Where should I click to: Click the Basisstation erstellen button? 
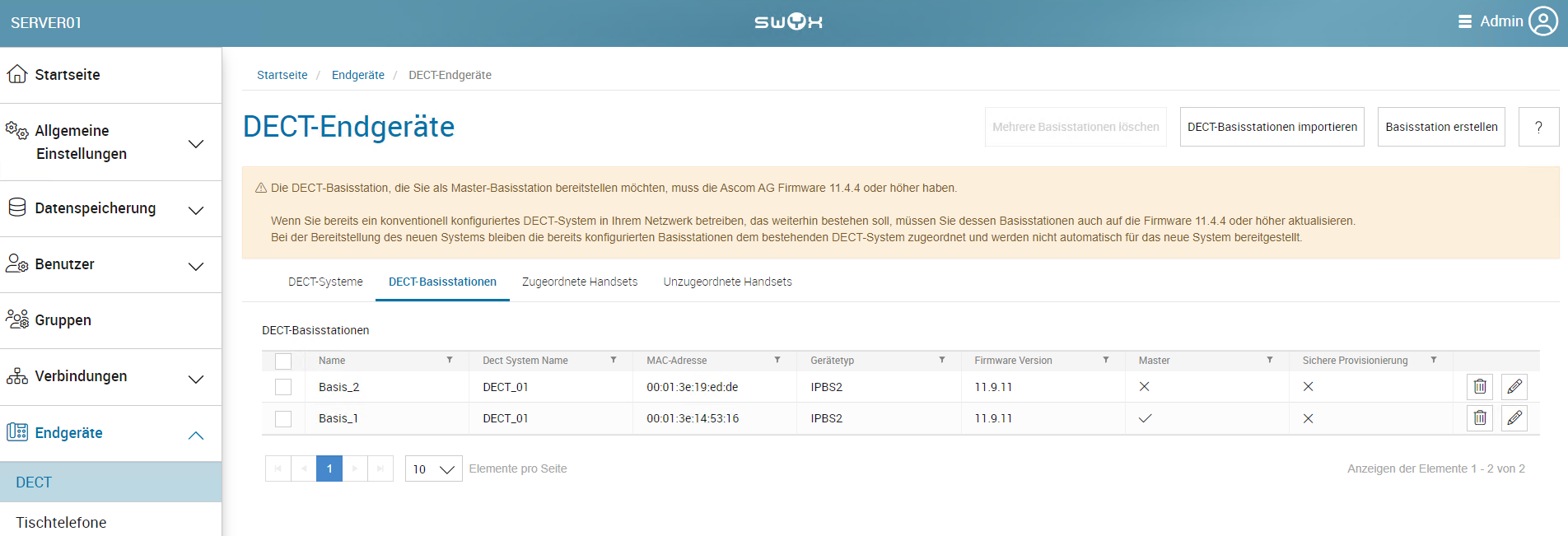pyautogui.click(x=1440, y=127)
